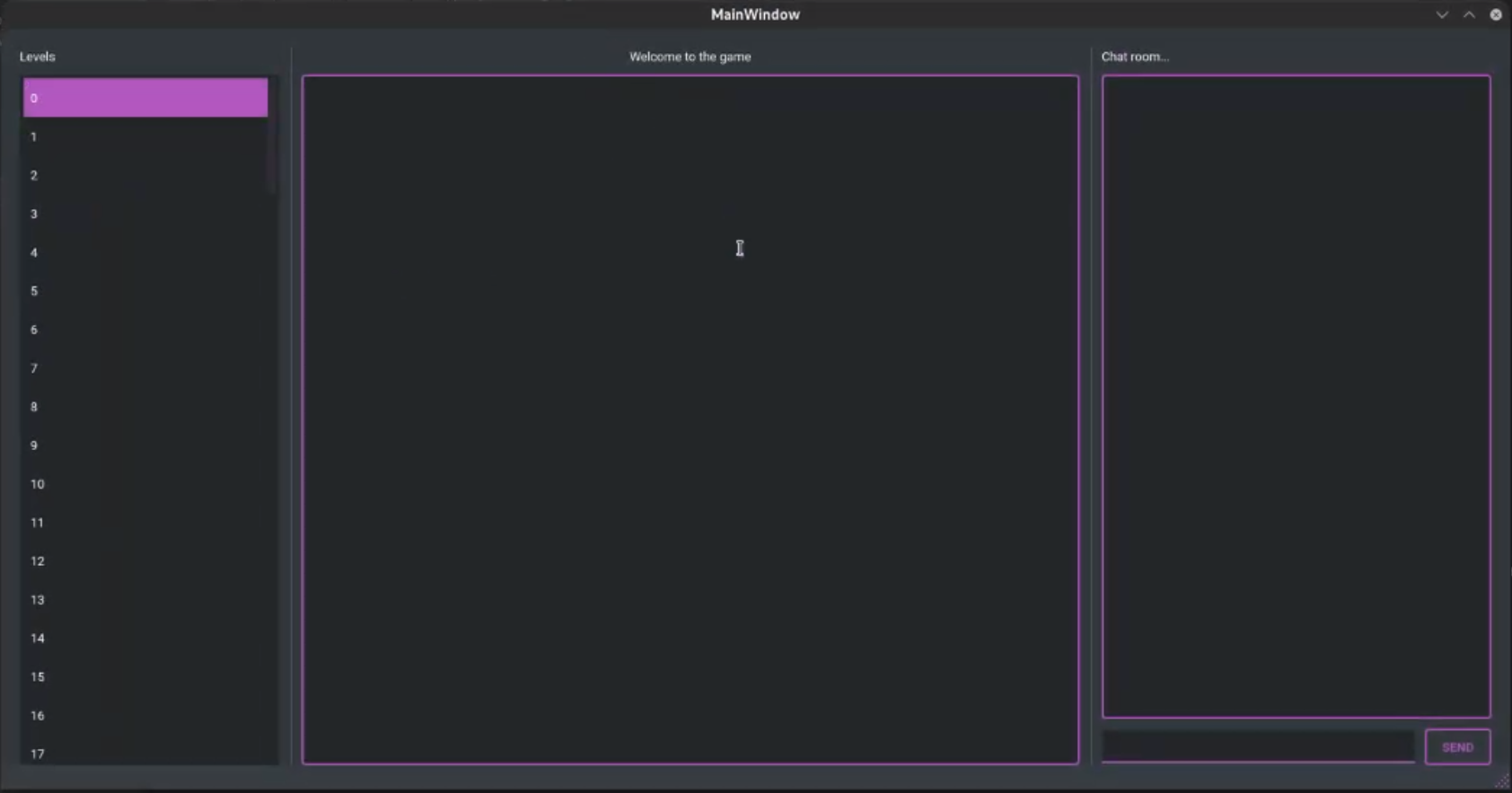This screenshot has width=1512, height=793.
Task: Select level 14 entry
Action: pos(145,639)
